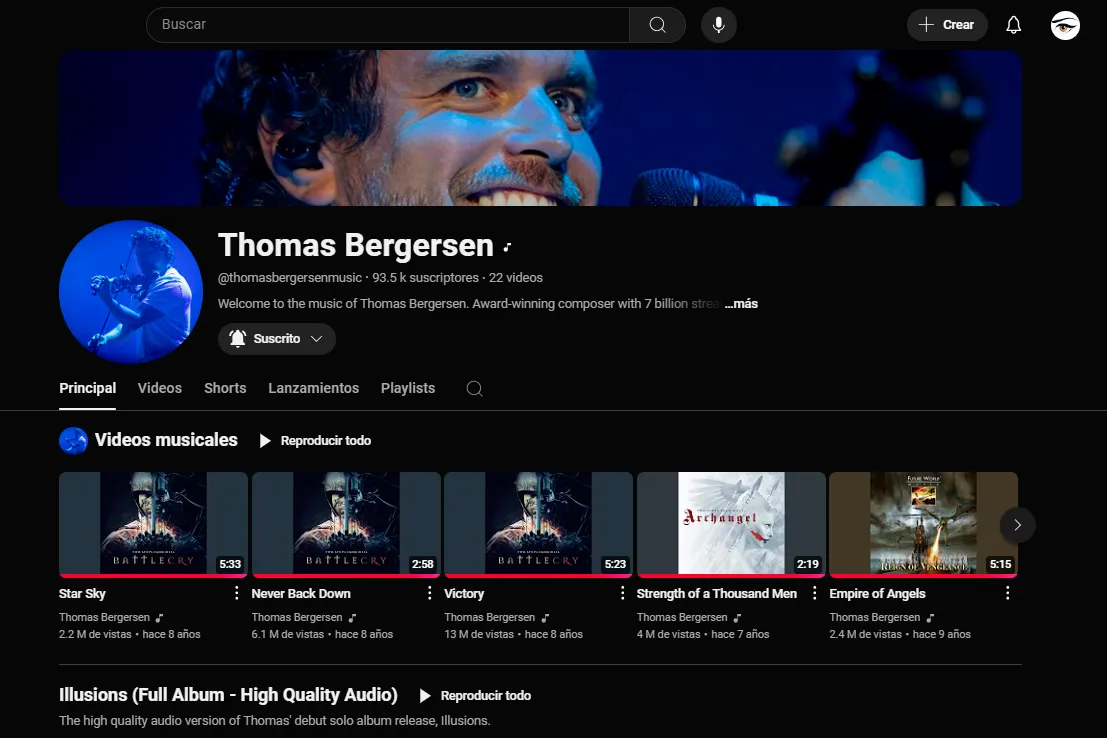Start voice search with microphone icon
Screen dimensions: 1107x738
(719, 25)
